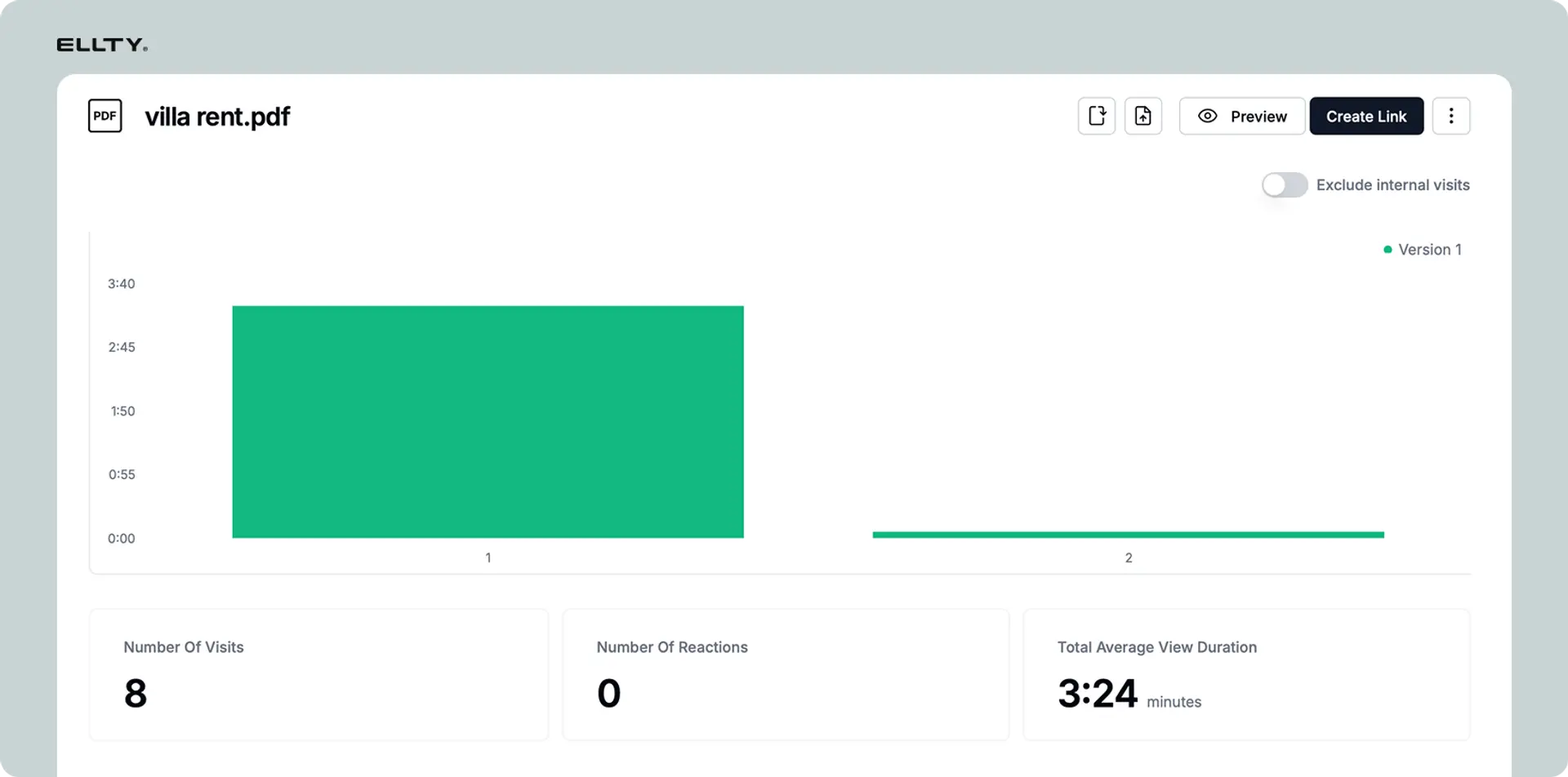This screenshot has height=777, width=1568.
Task: Click the villa rent.pdf title
Action: pyautogui.click(x=217, y=117)
